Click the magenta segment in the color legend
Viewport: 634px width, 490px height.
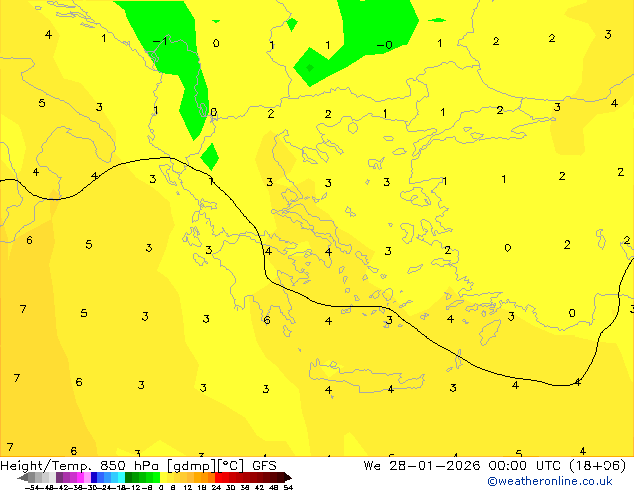pos(80,477)
